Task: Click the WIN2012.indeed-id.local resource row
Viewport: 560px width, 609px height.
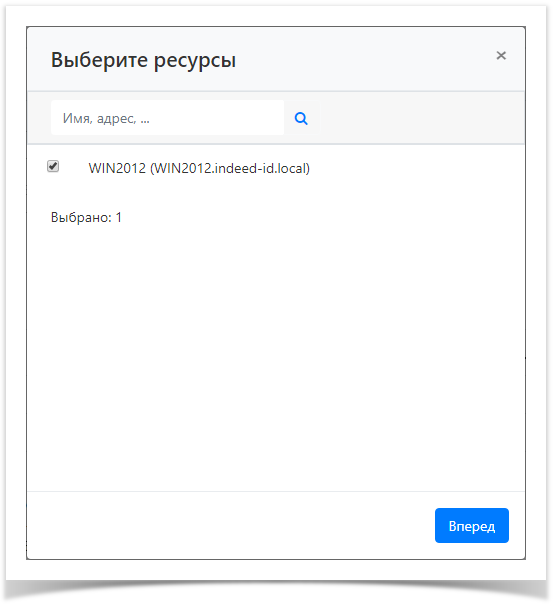Action: [x=276, y=168]
